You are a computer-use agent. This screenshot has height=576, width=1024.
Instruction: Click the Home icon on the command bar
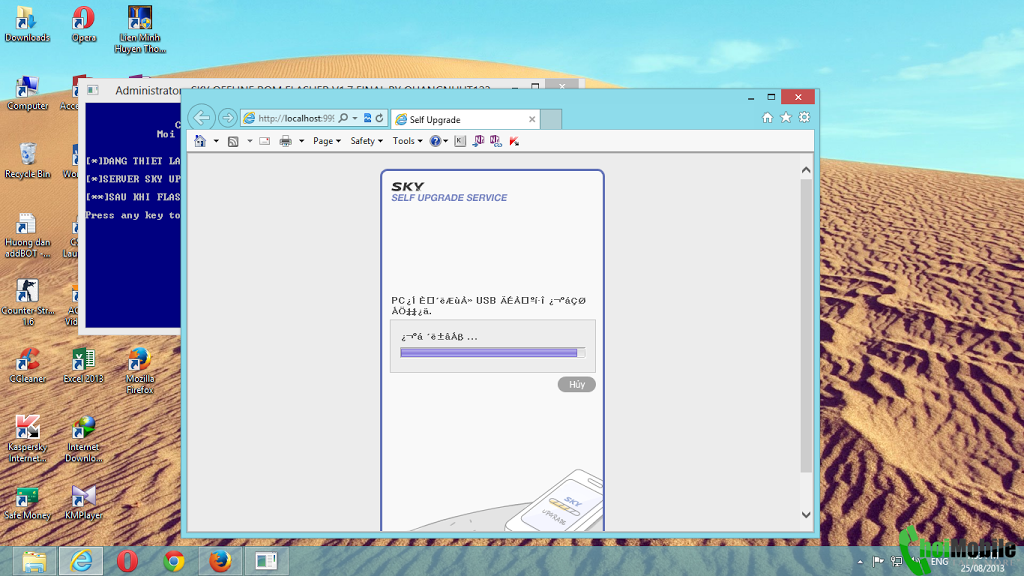(199, 141)
